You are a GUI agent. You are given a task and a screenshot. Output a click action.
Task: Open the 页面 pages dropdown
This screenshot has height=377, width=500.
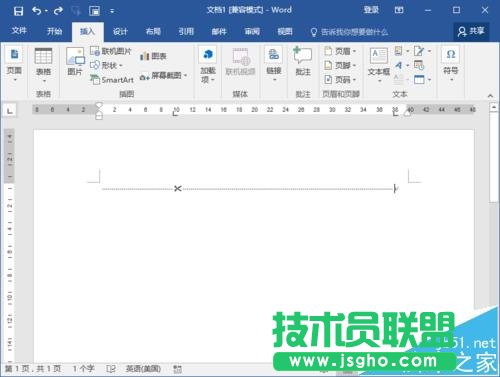14,65
